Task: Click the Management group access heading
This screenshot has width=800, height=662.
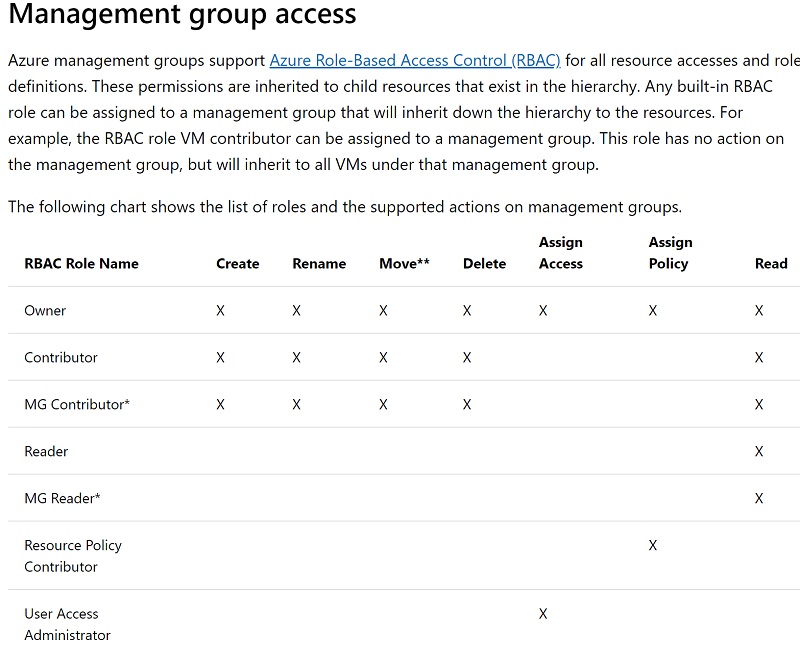Action: tap(182, 15)
